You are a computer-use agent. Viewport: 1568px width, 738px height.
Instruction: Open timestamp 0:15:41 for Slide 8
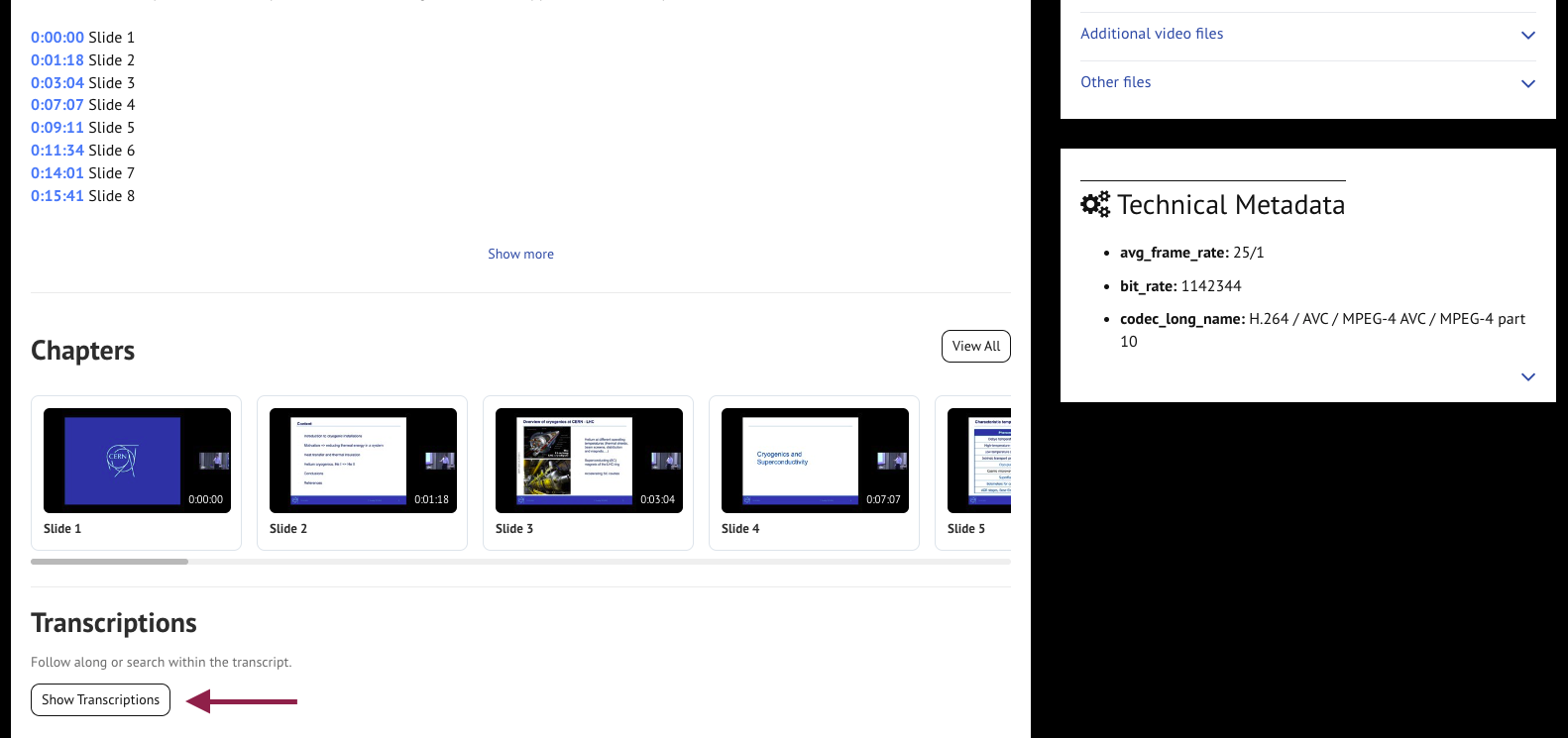57,196
